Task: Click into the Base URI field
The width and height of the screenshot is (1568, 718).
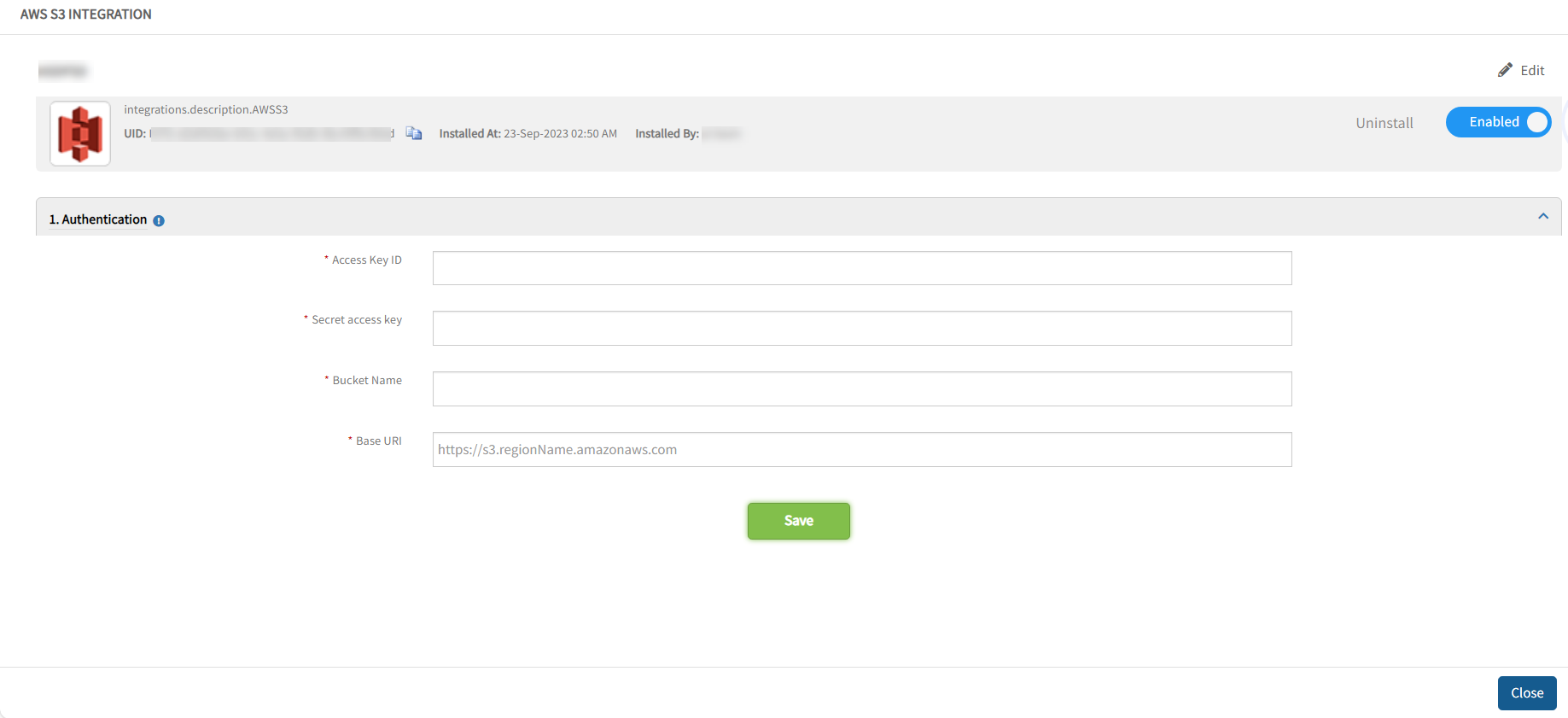Action: click(862, 449)
